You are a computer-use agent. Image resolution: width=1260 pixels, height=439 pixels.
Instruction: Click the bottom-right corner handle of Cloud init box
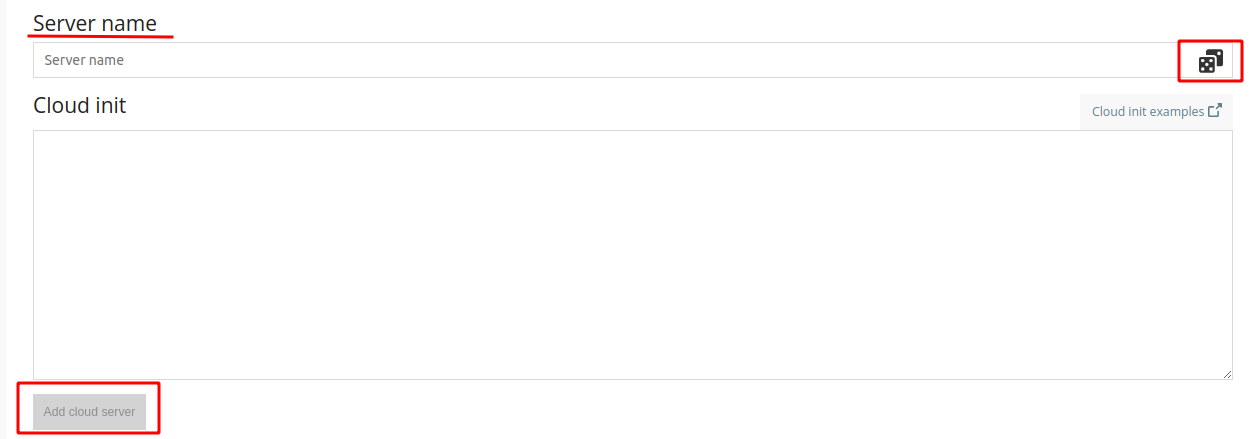1227,374
